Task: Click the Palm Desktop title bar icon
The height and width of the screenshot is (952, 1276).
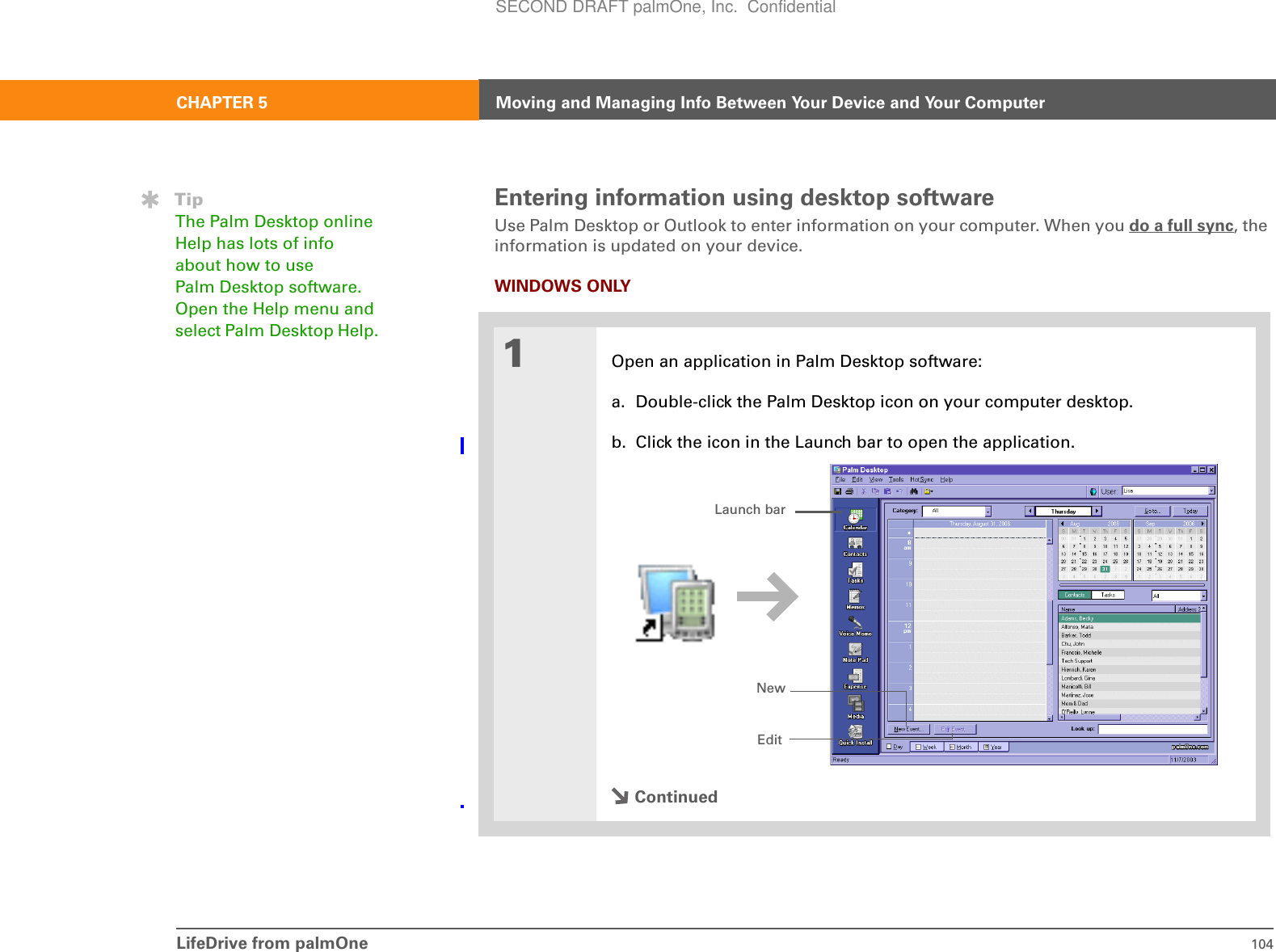Action: coord(837,470)
